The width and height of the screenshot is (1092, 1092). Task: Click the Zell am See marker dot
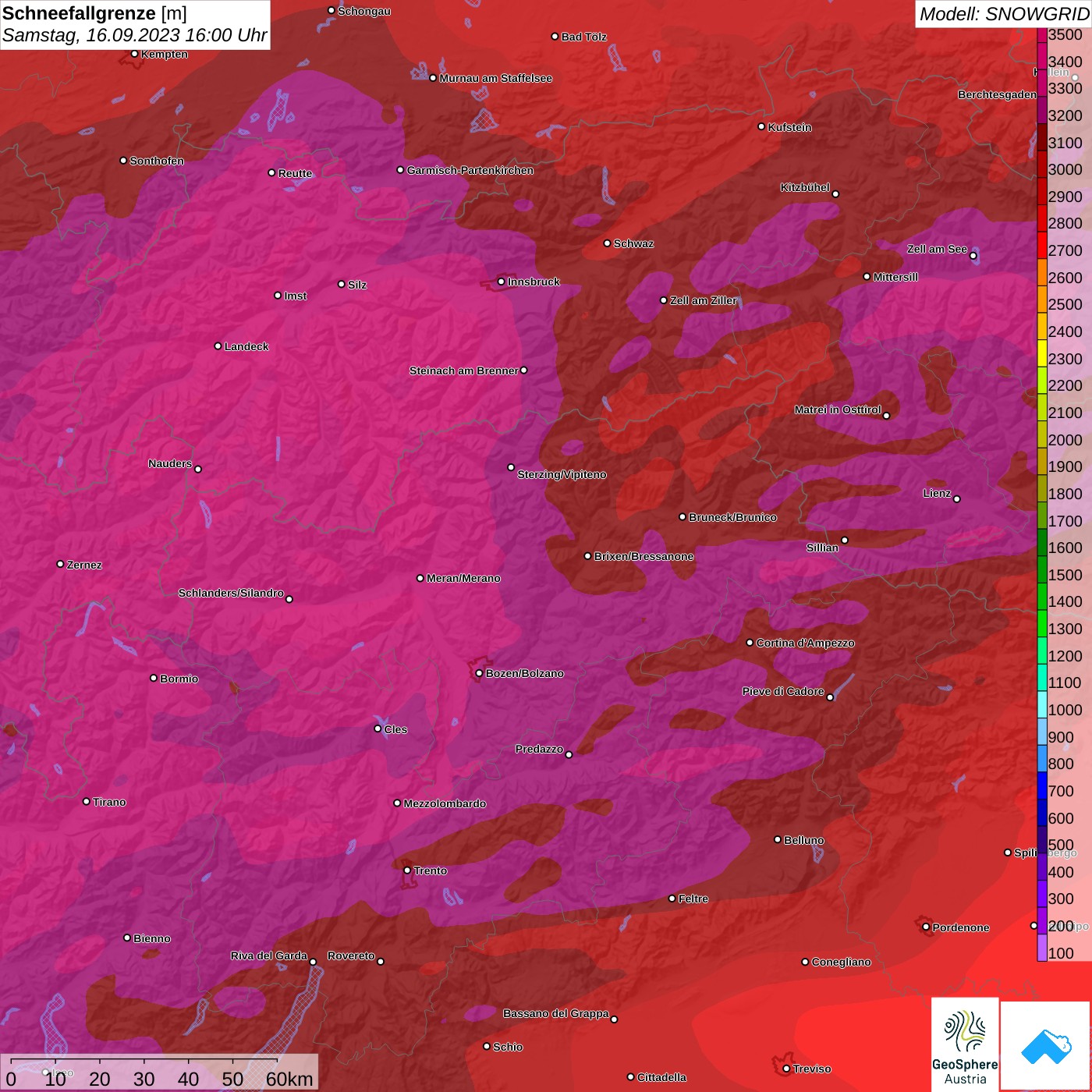point(973,256)
